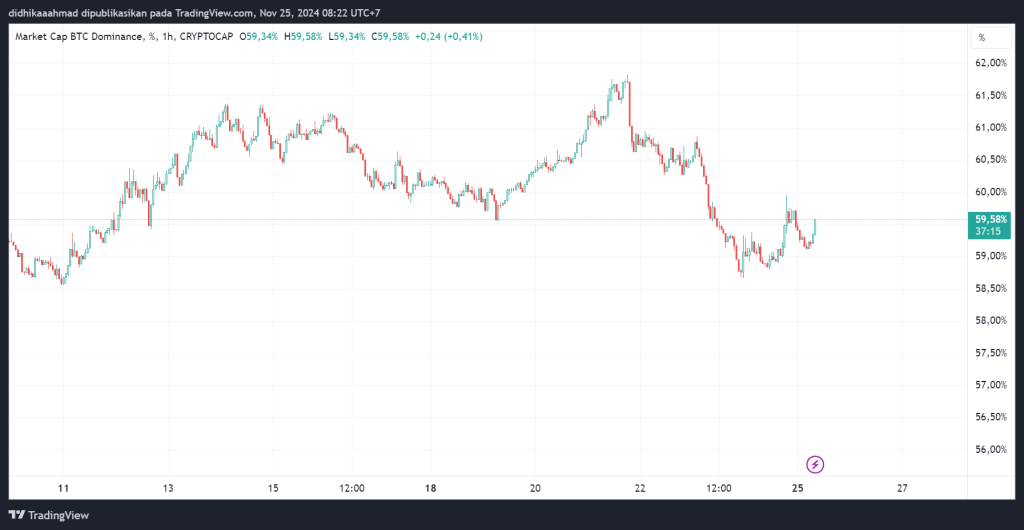Screen dimensions: 1024x530
Task: Click the CRYPTOCAP exchange label
Action: click(205, 37)
